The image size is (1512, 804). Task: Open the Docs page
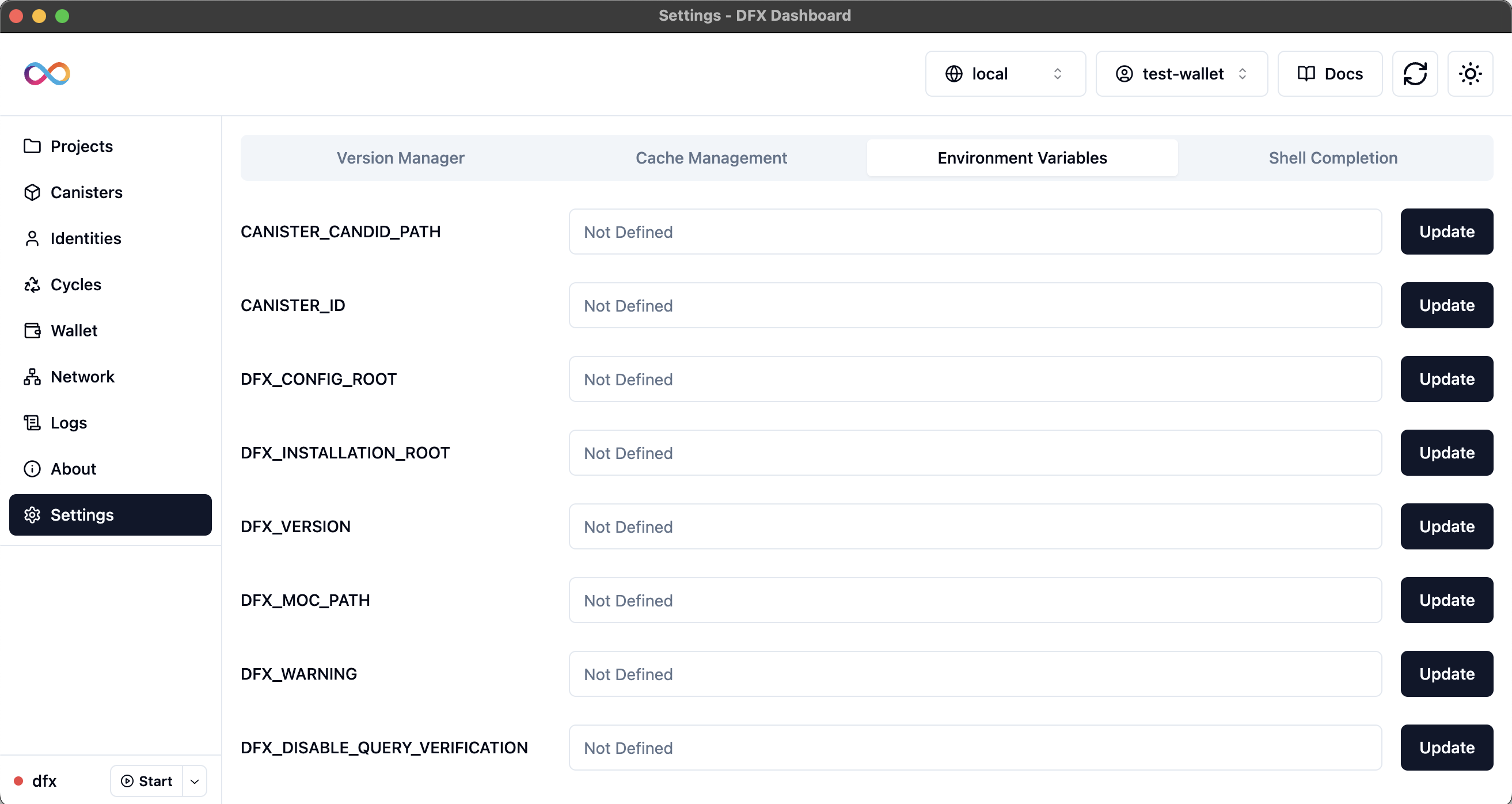click(1329, 73)
